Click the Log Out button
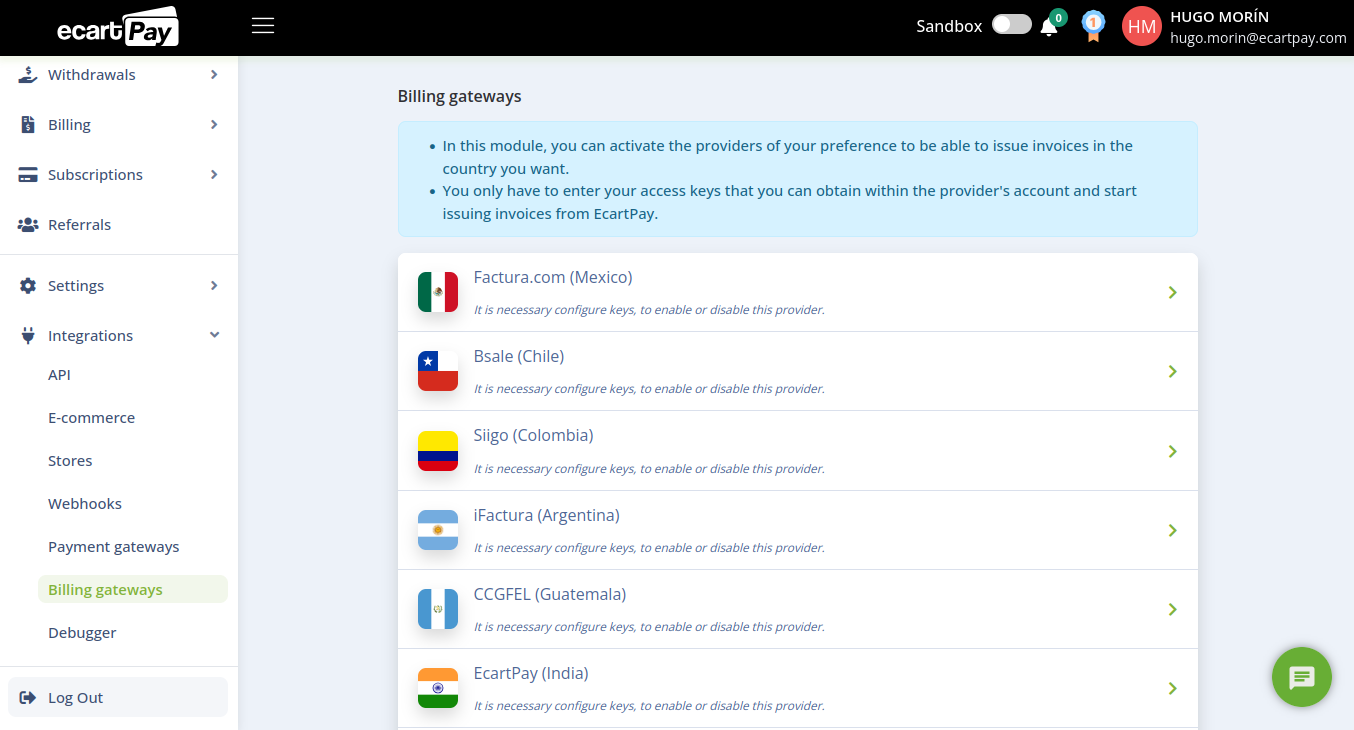 point(118,697)
